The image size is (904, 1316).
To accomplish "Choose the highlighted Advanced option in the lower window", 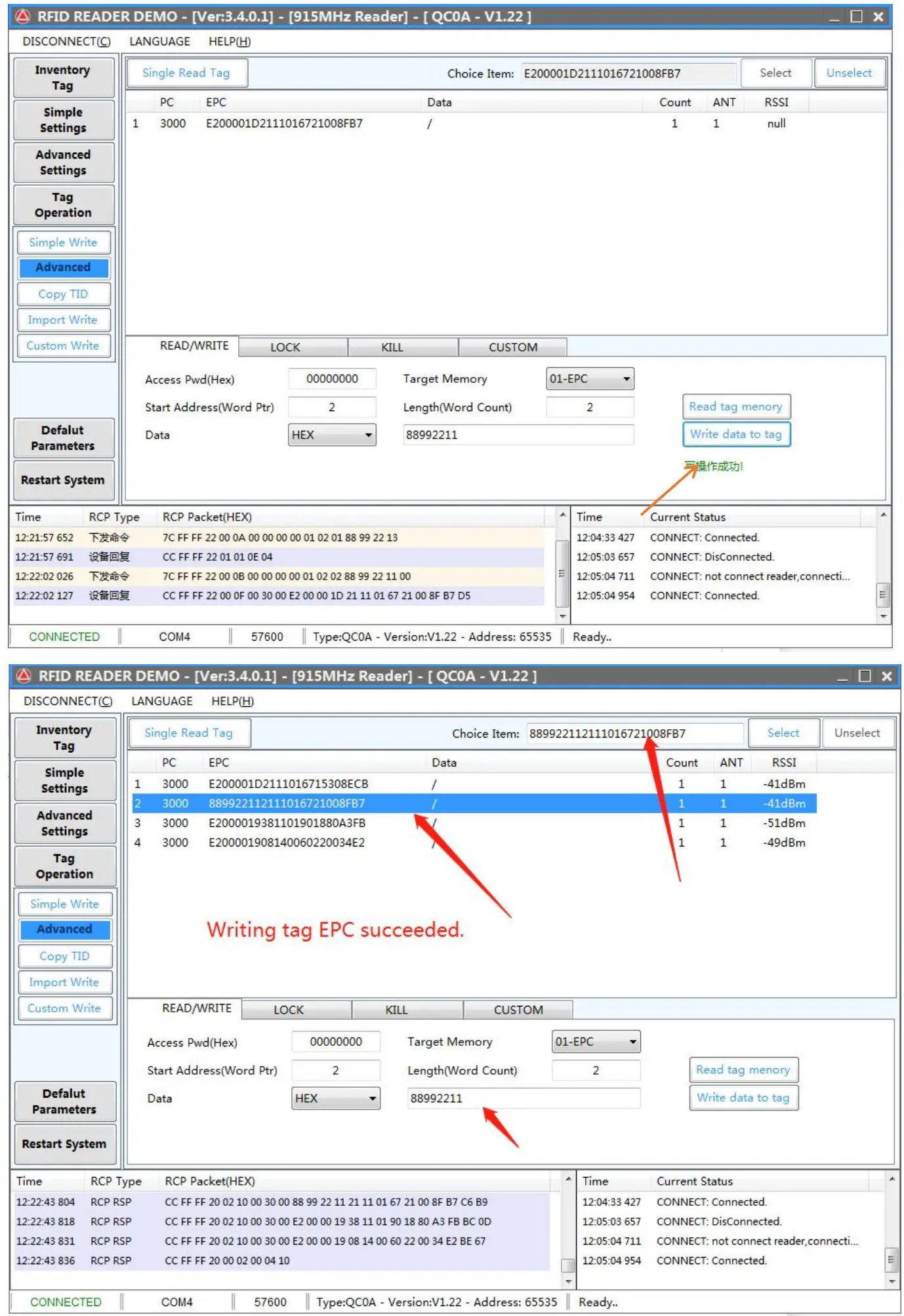I will coord(65,929).
